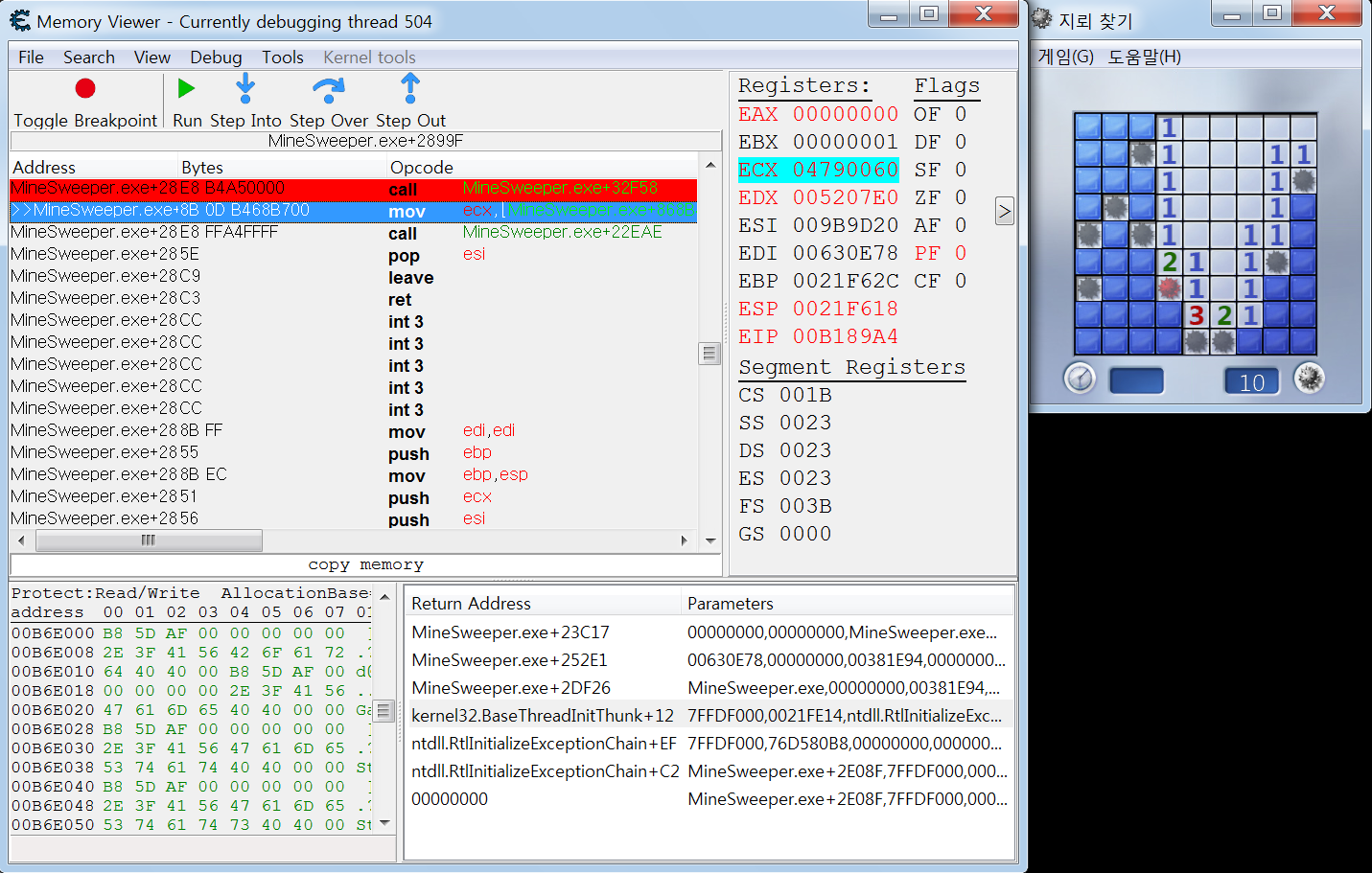Click the CS segment register 001B
This screenshot has height=873, width=1372.
[x=804, y=395]
